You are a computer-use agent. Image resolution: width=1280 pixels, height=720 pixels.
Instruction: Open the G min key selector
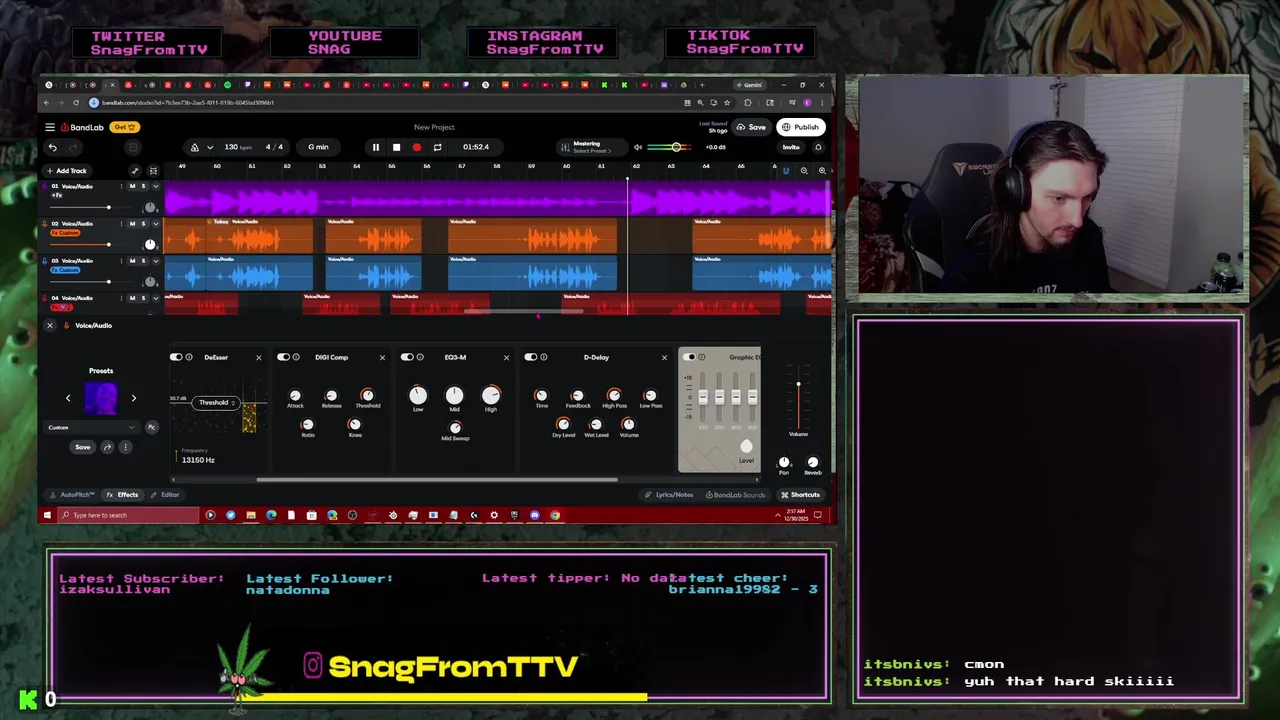click(318, 147)
